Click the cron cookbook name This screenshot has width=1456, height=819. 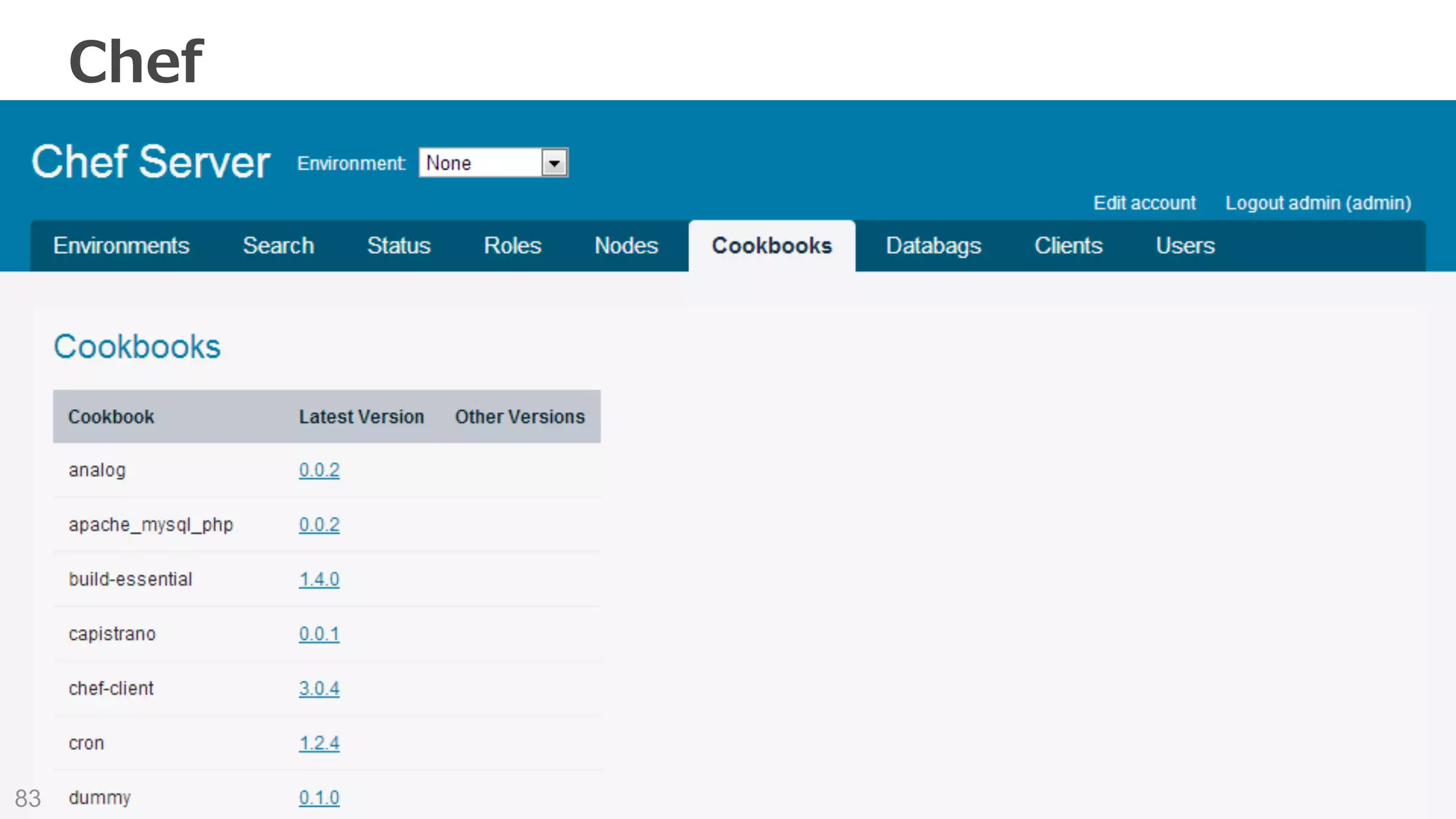(x=87, y=744)
